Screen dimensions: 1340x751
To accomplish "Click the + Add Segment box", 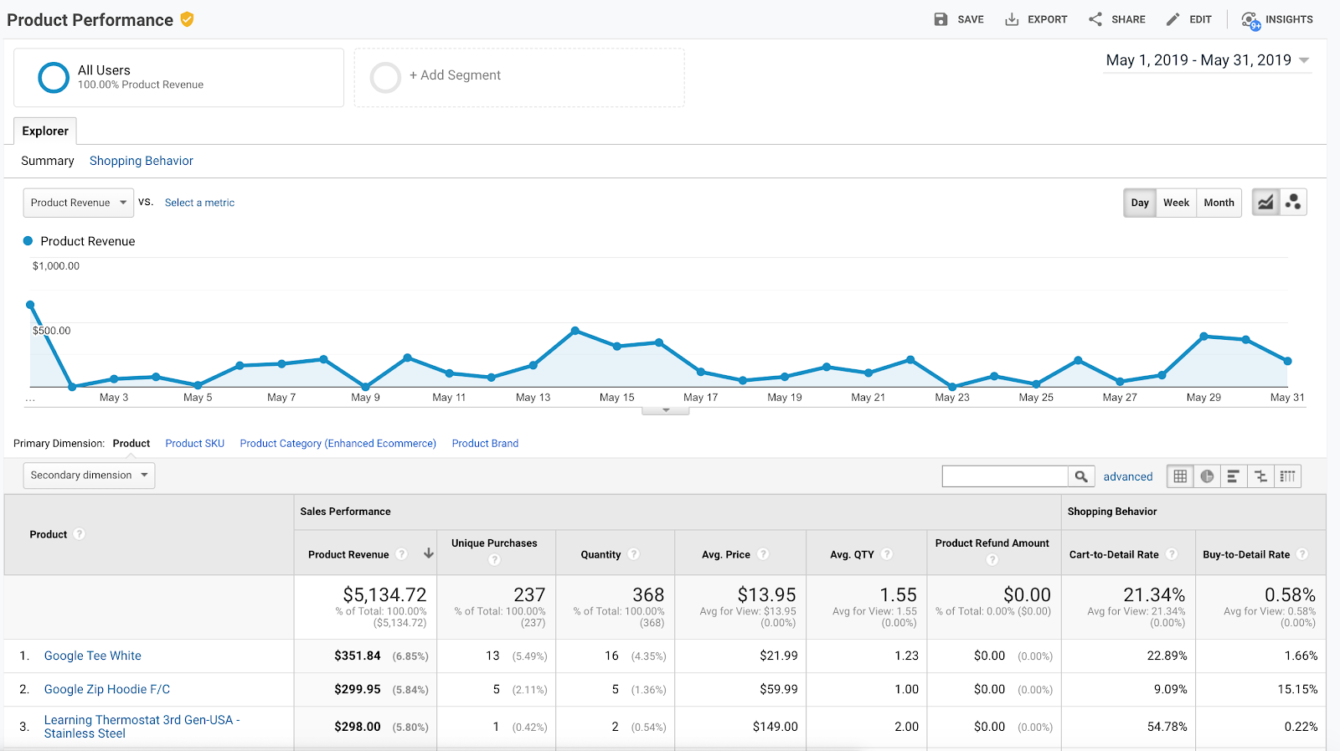I will [x=519, y=77].
